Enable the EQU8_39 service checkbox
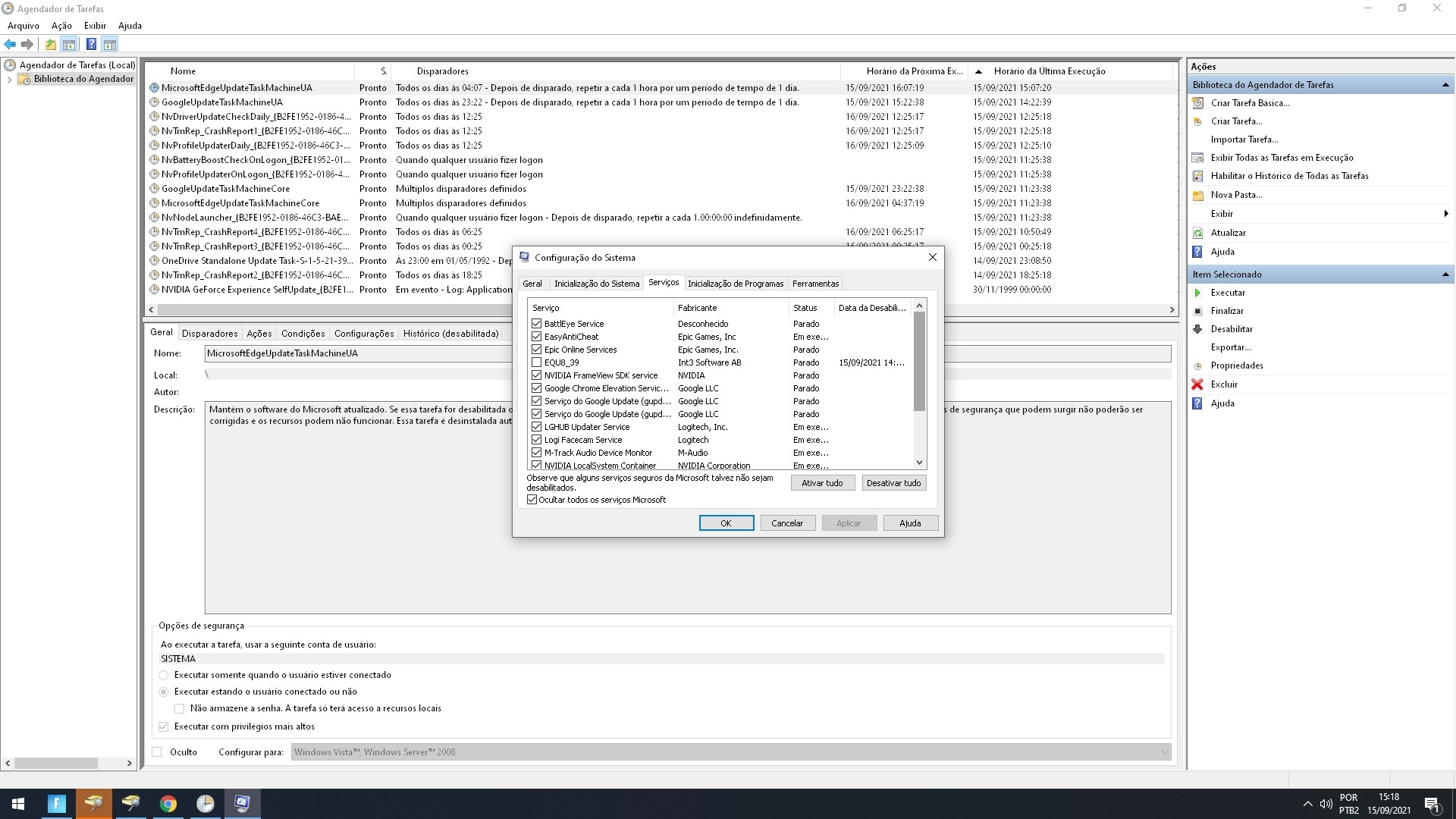 tap(536, 362)
